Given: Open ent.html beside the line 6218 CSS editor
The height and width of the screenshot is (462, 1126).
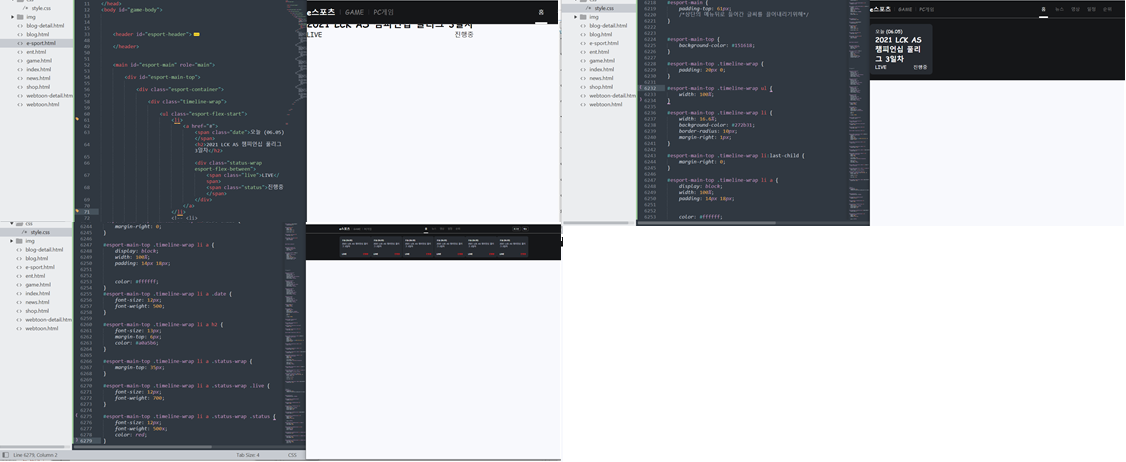Looking at the screenshot, I should coord(599,52).
